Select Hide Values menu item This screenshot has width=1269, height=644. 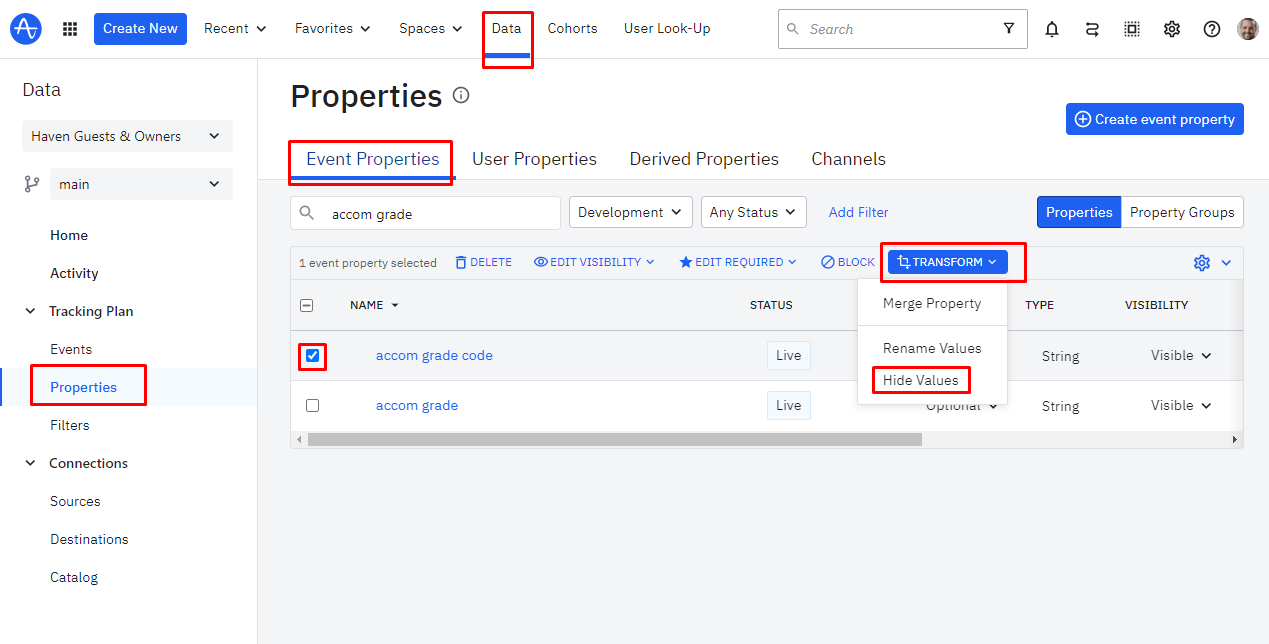[x=921, y=380]
